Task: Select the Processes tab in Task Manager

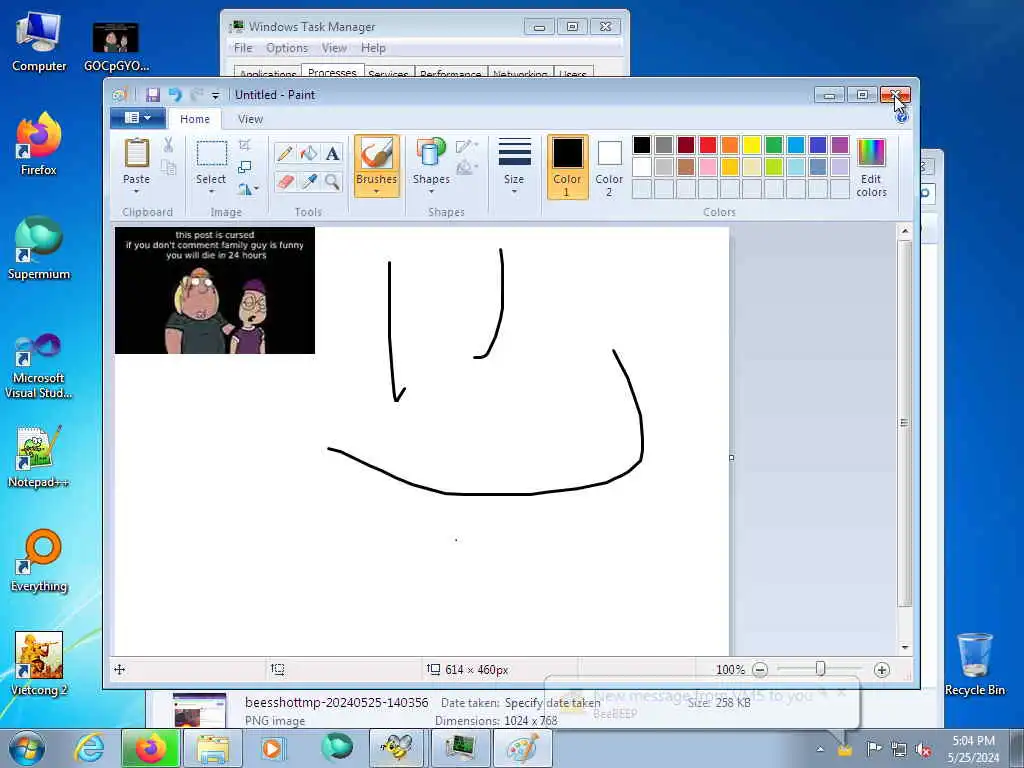Action: (x=332, y=71)
